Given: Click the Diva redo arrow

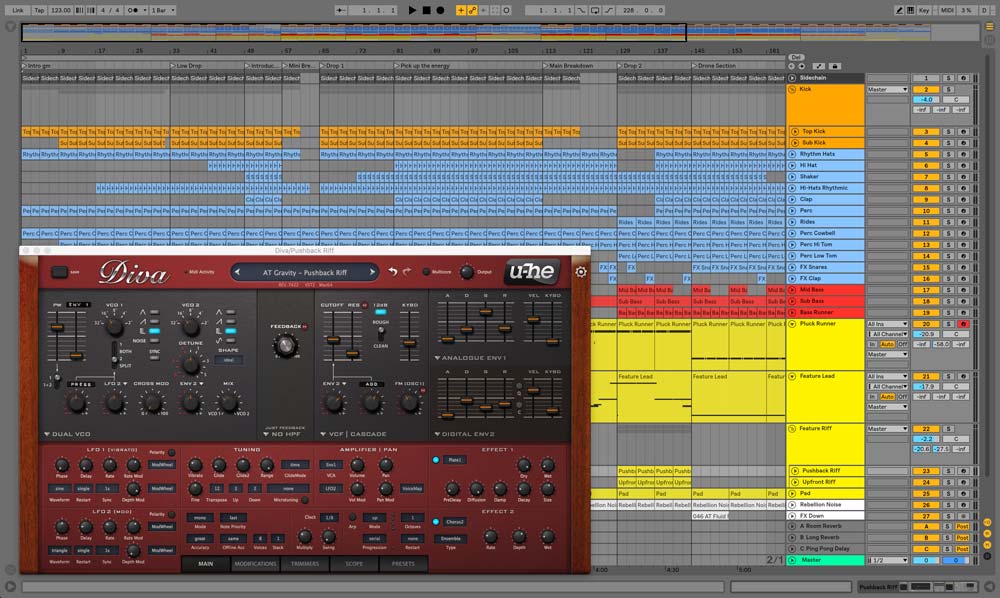Looking at the screenshot, I should pyautogui.click(x=408, y=271).
